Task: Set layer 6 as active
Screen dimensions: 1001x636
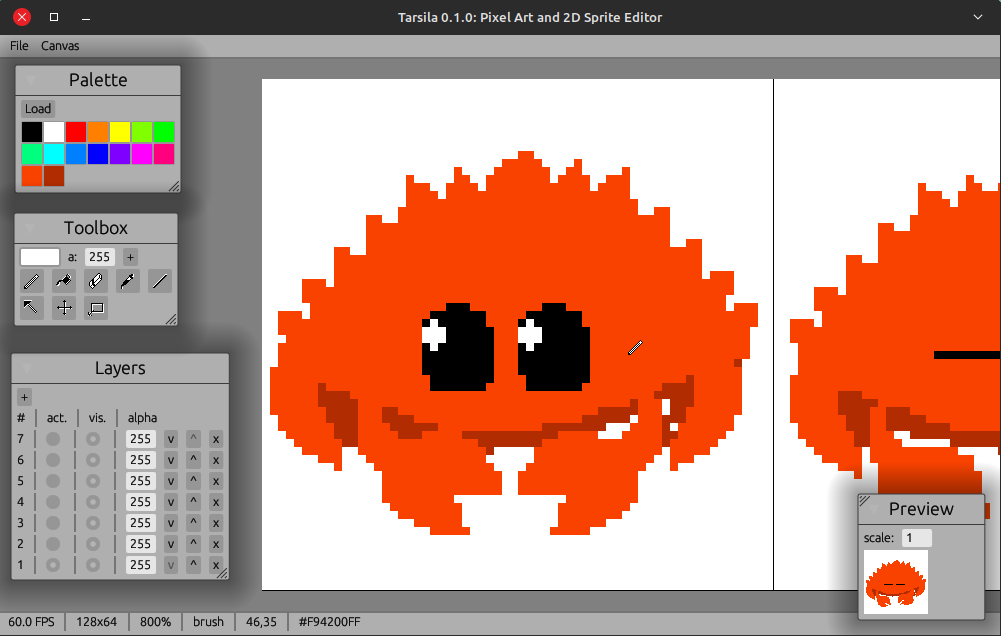Action: 53,460
